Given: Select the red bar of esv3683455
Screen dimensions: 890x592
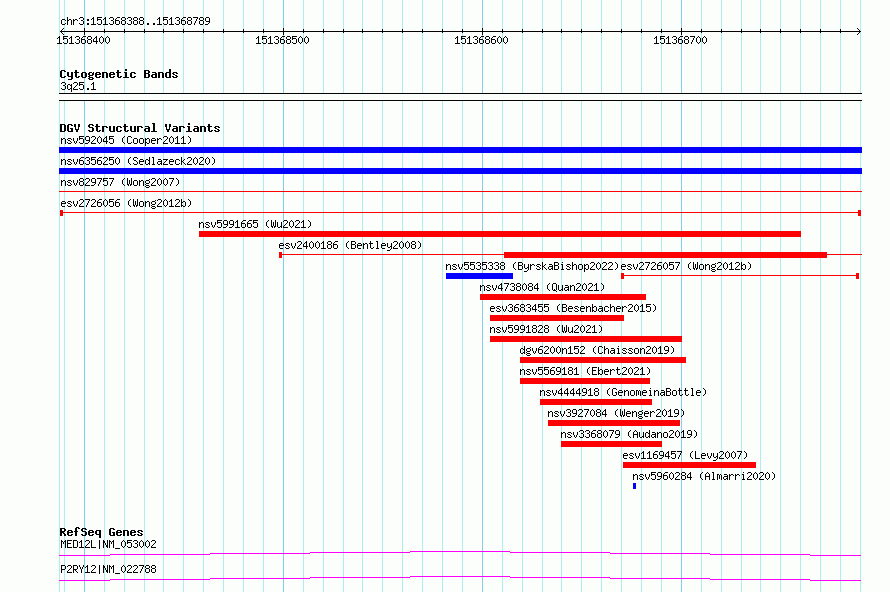Looking at the screenshot, I should pyautogui.click(x=557, y=318).
